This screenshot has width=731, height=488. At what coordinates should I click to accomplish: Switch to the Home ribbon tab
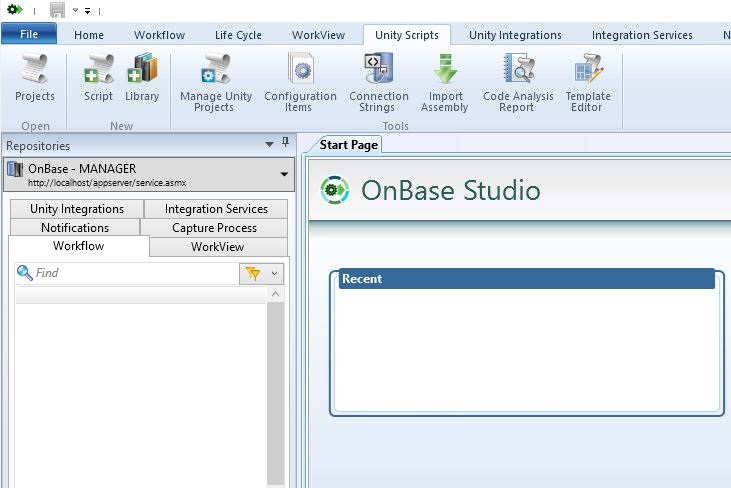click(x=89, y=35)
